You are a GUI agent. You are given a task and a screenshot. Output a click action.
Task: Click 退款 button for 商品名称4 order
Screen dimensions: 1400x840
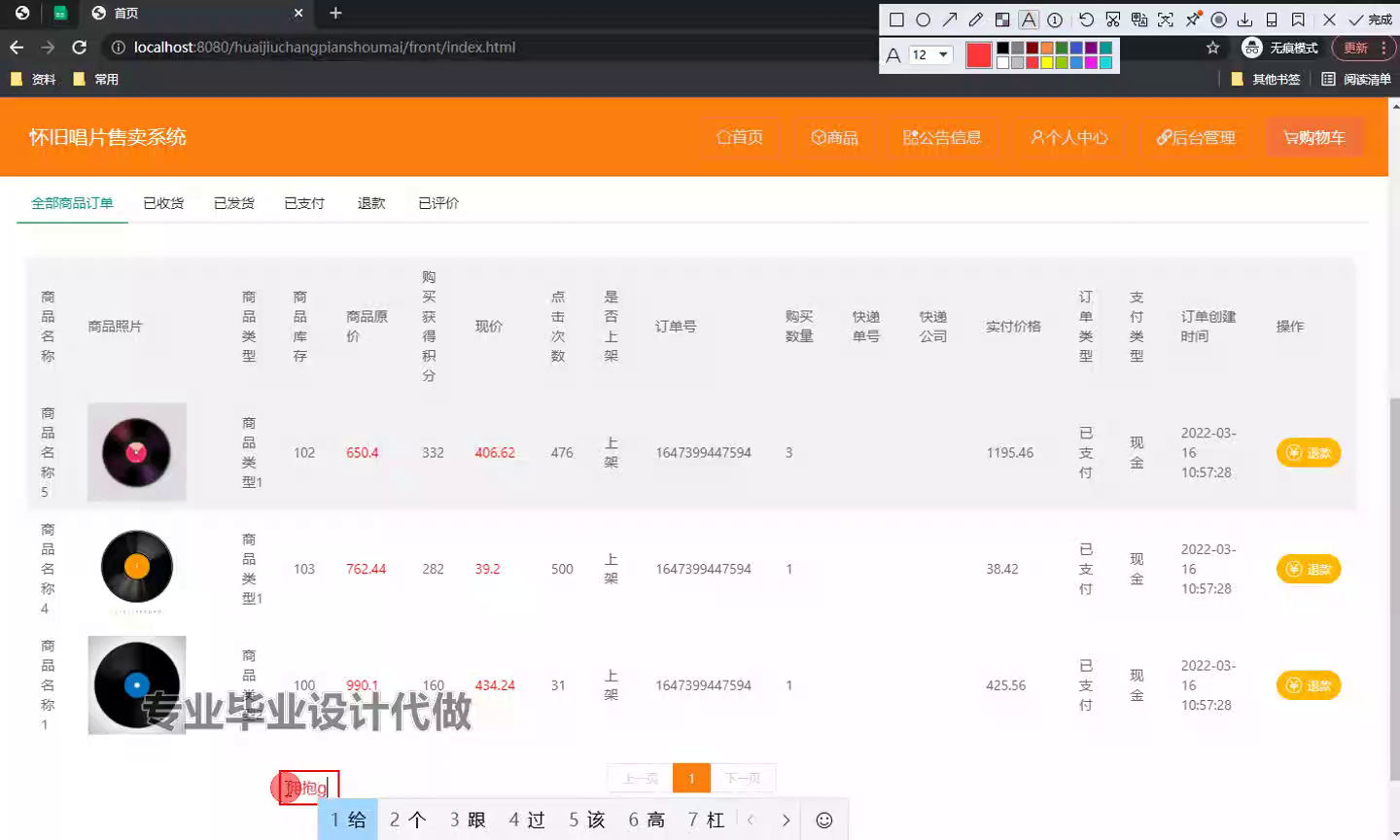coord(1309,570)
